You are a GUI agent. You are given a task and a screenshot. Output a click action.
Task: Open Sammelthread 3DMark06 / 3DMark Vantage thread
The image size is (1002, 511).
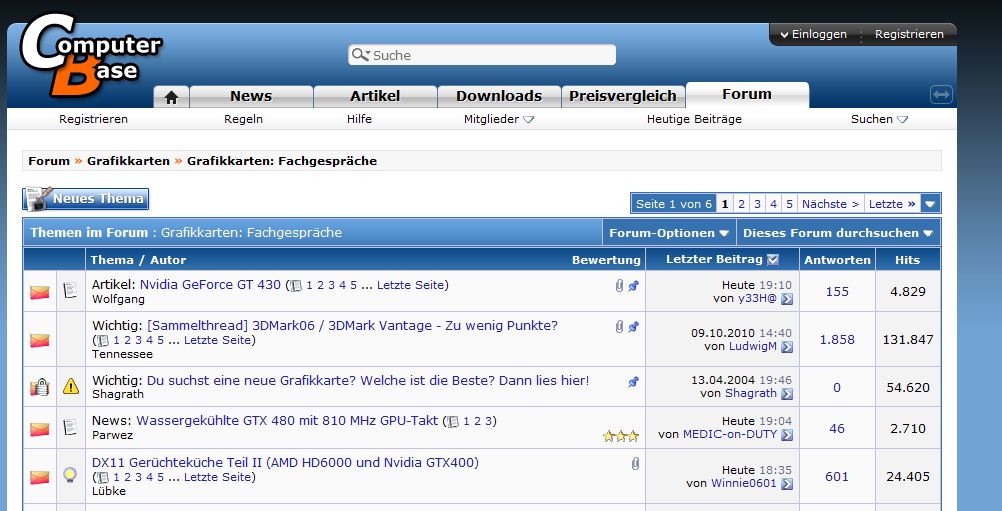click(x=352, y=326)
